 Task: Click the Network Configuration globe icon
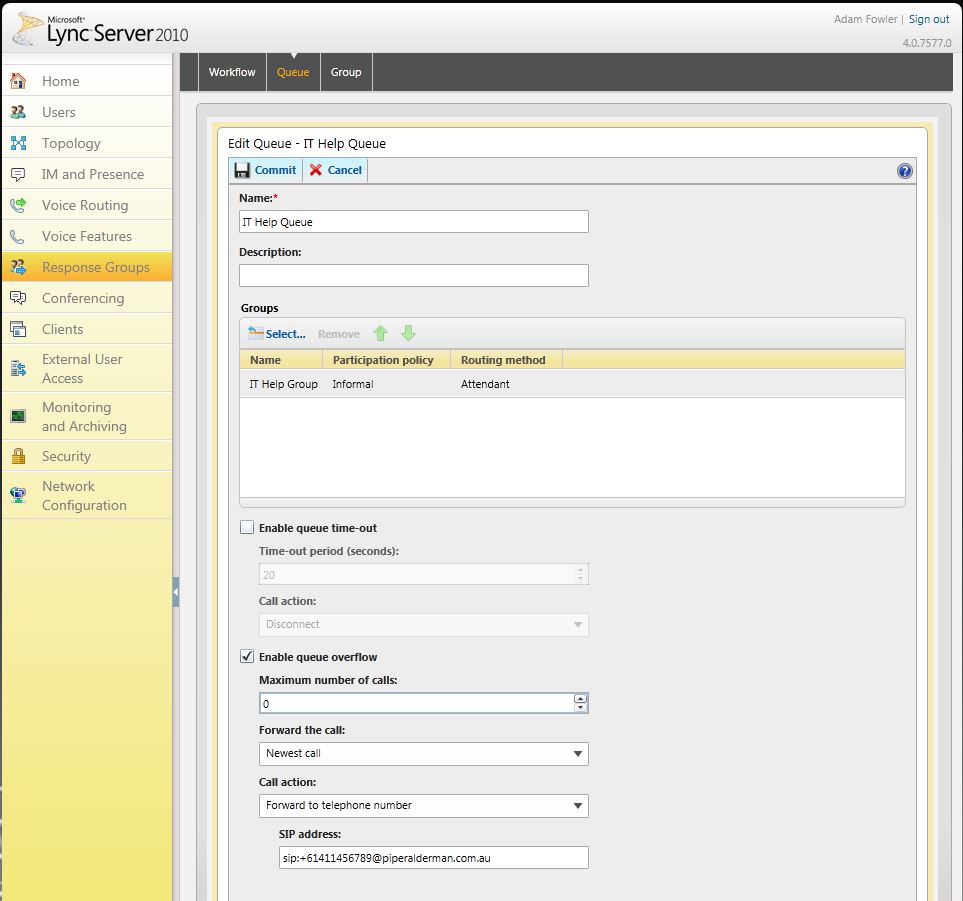pos(18,495)
